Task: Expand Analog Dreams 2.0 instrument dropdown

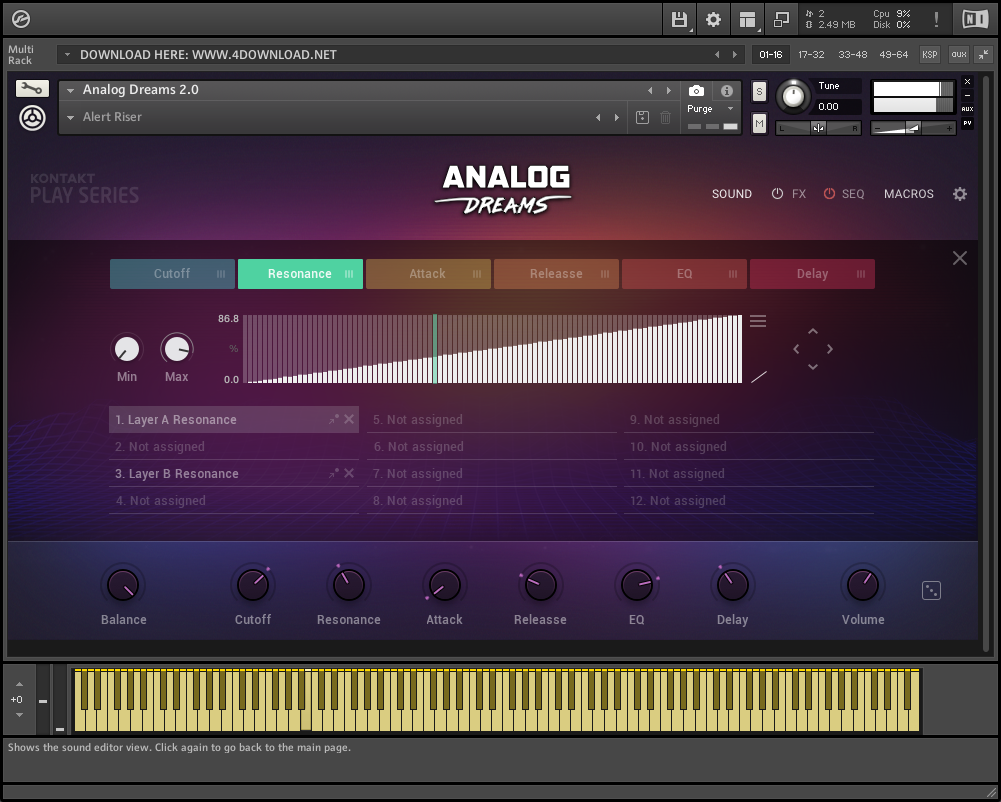Action: click(71, 90)
